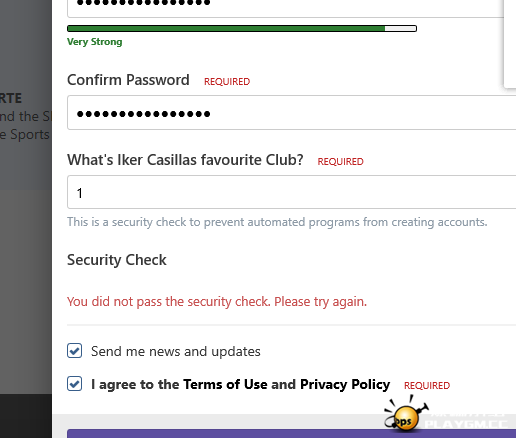516x438 pixels.
Task: Click the Iker Casillas club answer field
Action: tap(292, 192)
